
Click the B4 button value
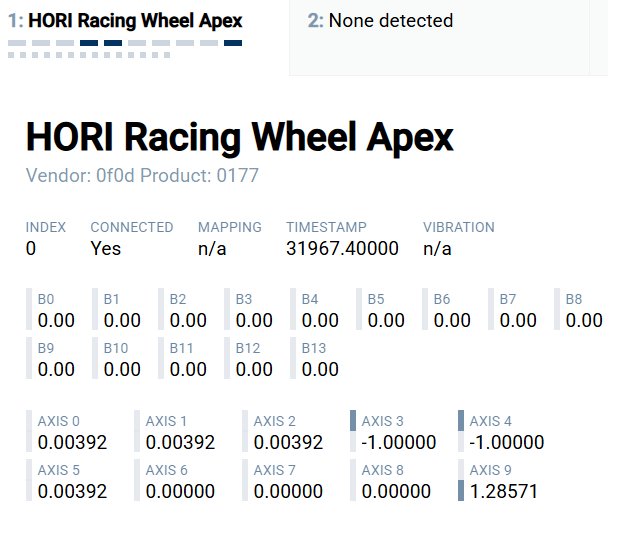320,320
